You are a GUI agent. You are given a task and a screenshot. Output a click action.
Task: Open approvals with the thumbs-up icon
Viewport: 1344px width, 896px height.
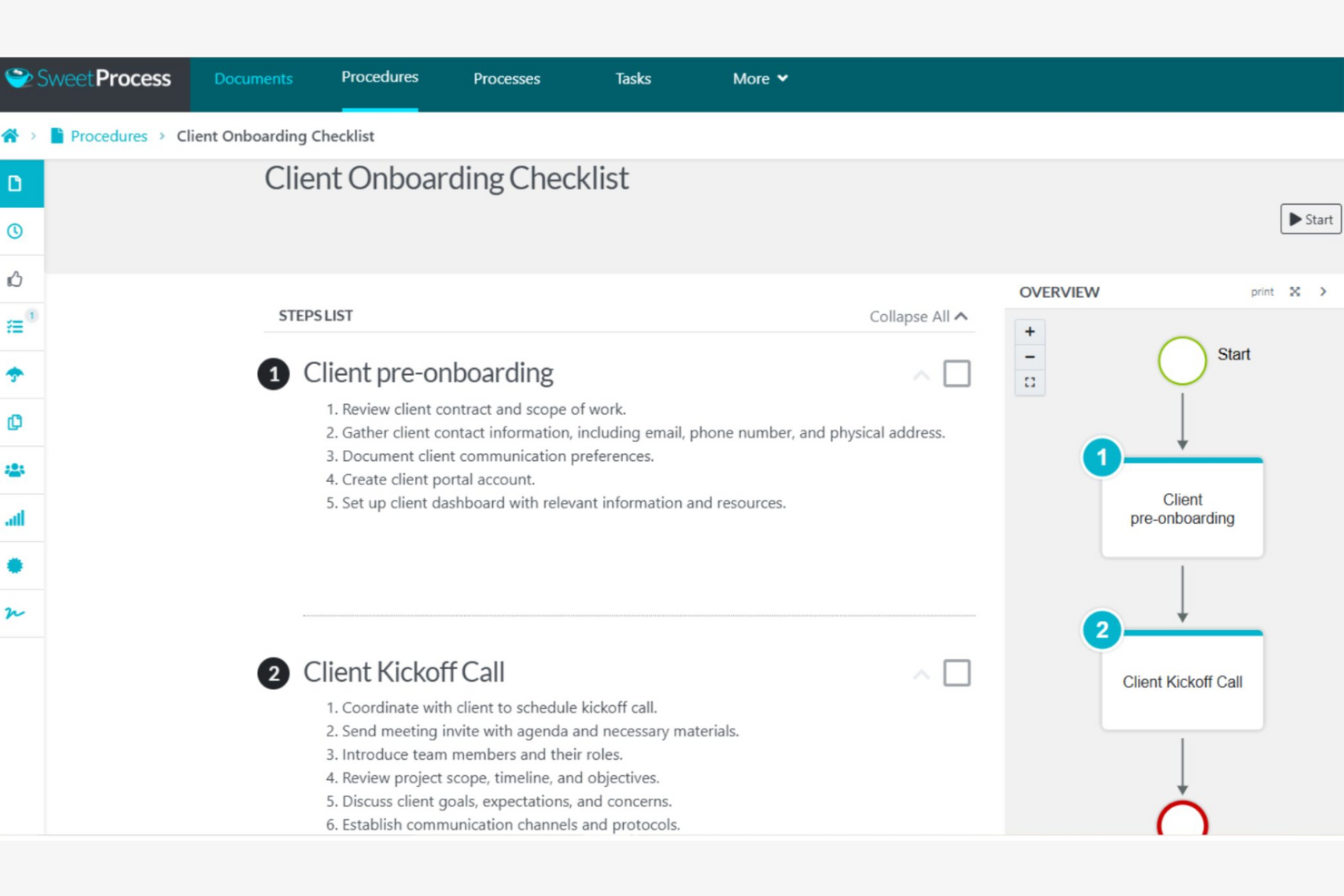(15, 280)
